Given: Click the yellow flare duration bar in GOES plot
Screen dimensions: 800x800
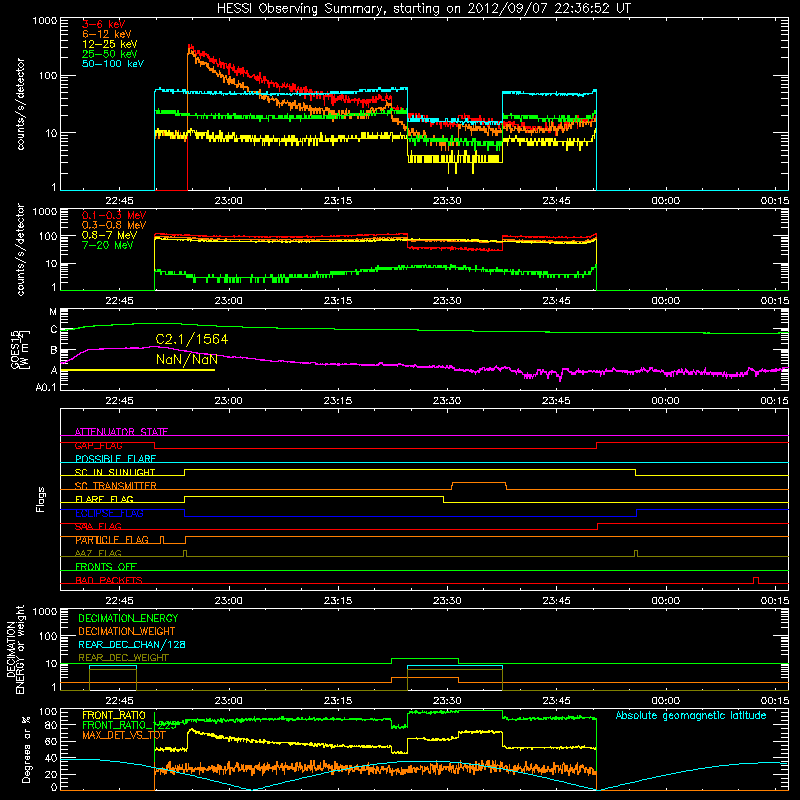Looking at the screenshot, I should 138,370.
